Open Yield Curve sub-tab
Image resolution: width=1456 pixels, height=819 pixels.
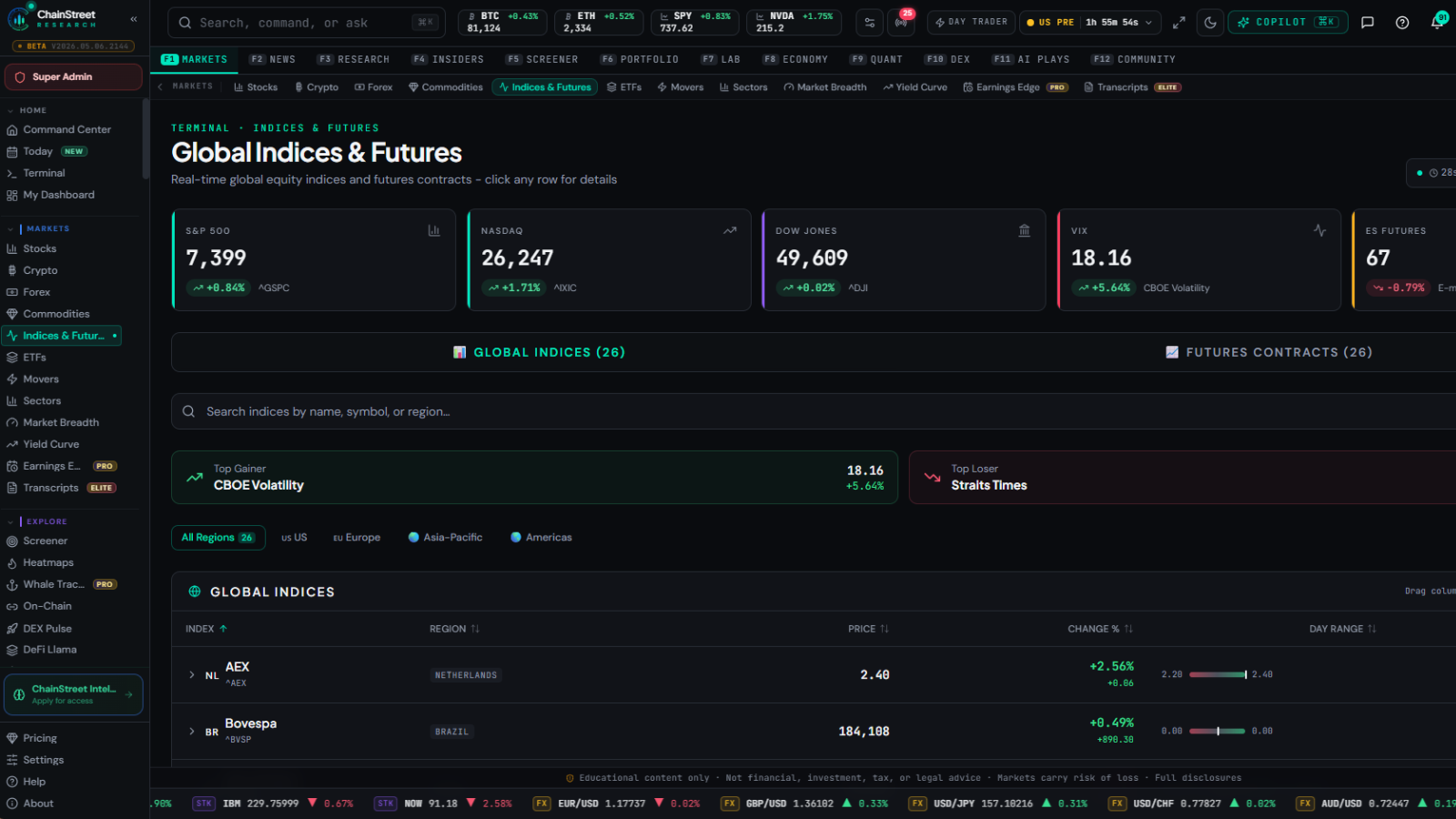(915, 87)
